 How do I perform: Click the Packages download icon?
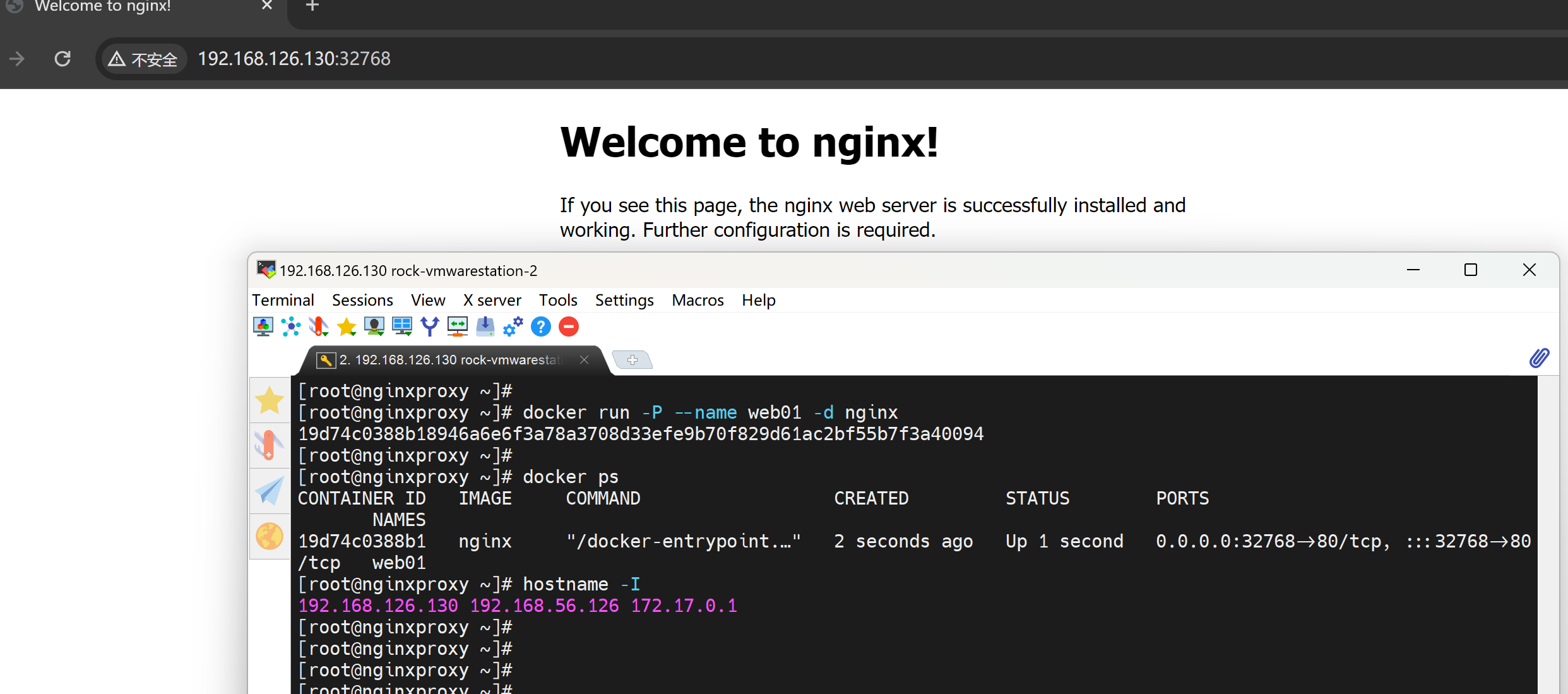point(485,326)
